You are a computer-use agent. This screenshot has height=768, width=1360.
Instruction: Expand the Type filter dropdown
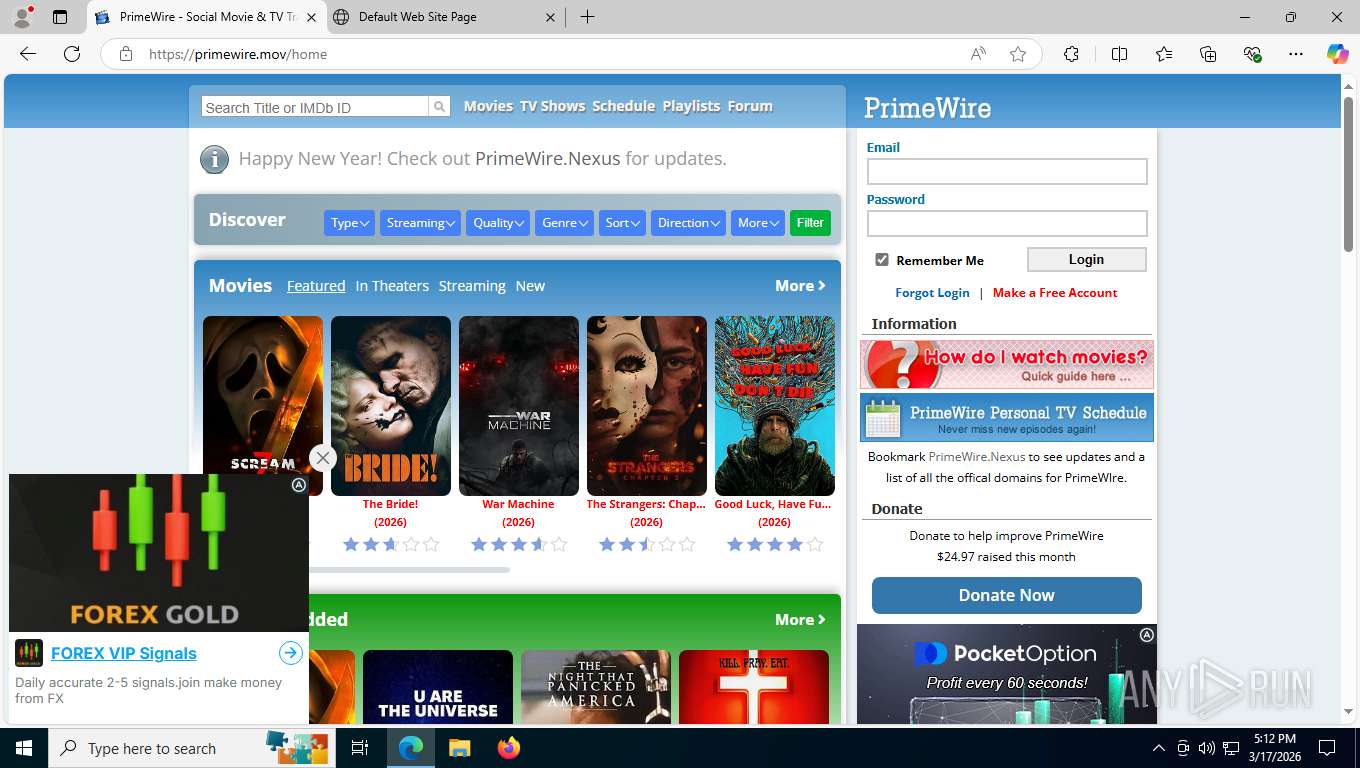tap(349, 223)
